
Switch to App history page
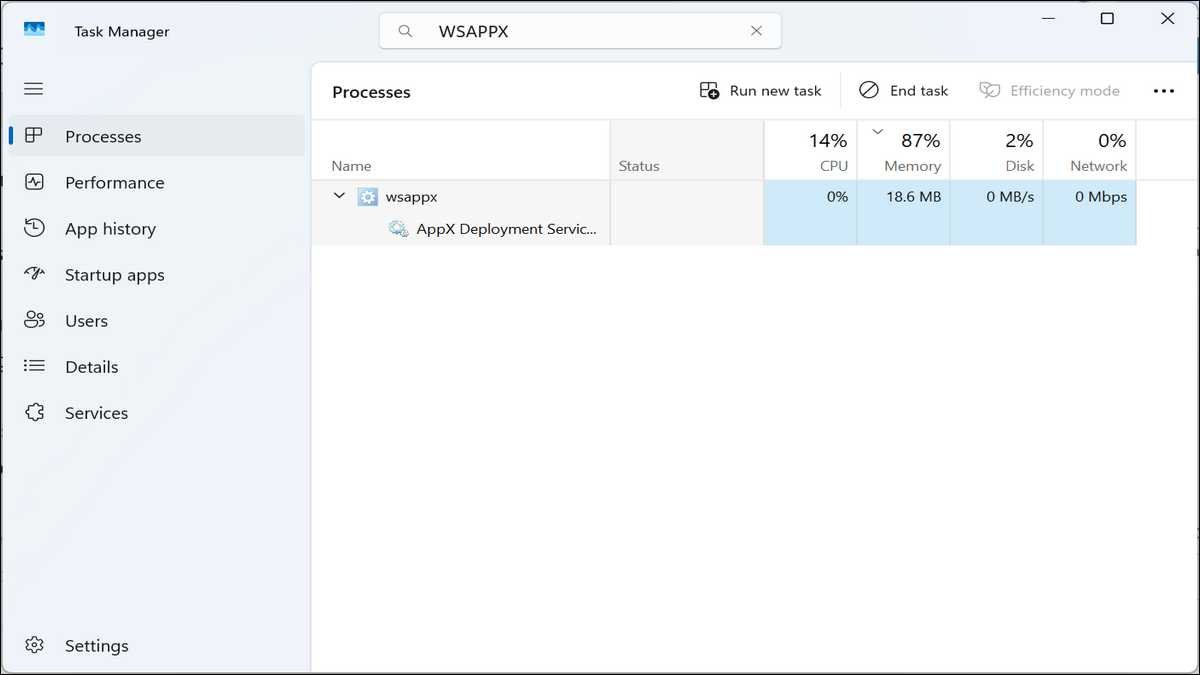click(x=110, y=229)
